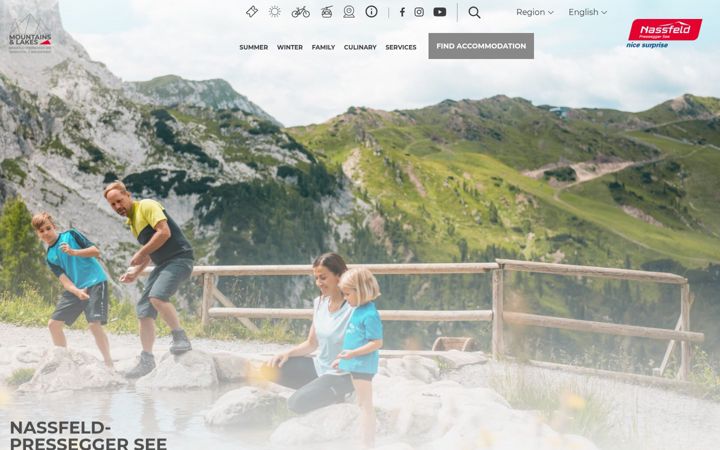
Task: Open the ticket shop icon
Action: point(252,12)
